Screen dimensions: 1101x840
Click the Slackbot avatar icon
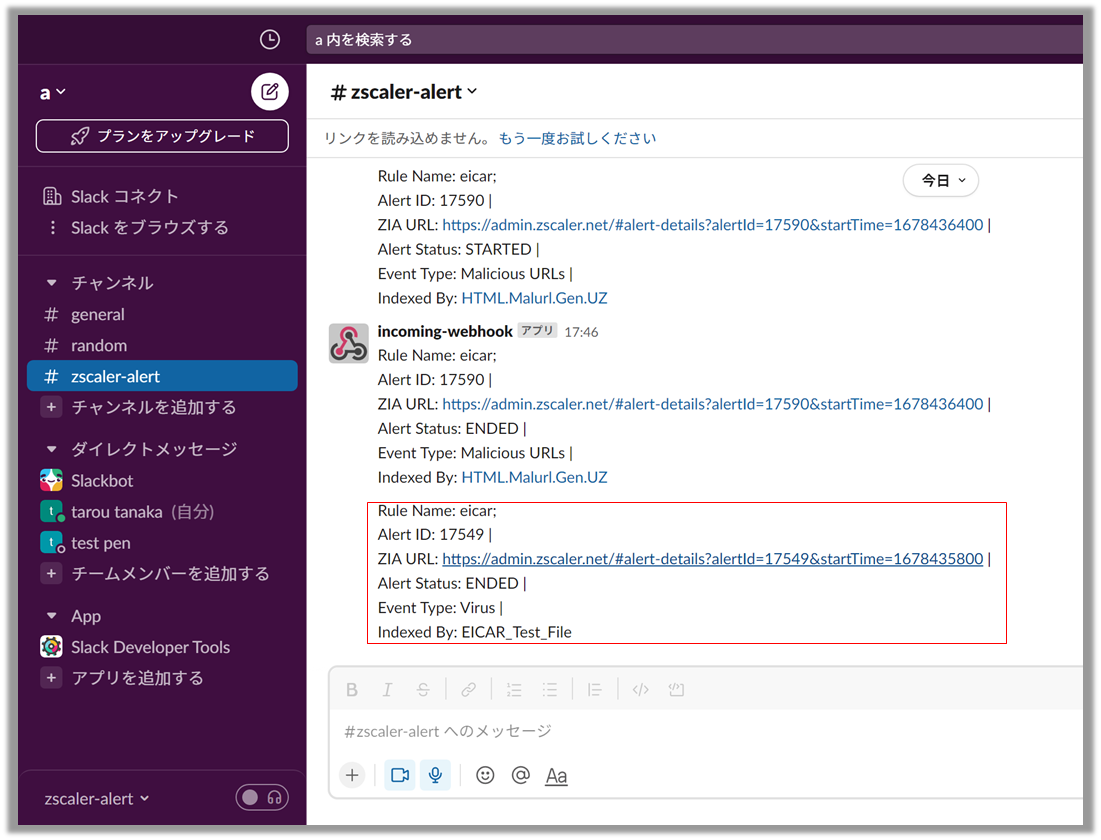[51, 480]
